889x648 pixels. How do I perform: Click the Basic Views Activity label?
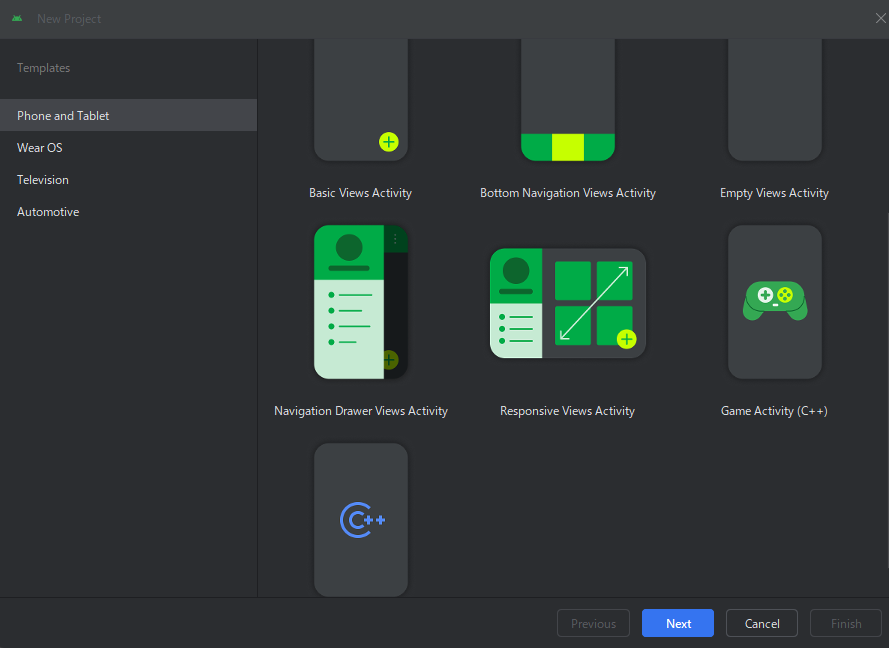361,193
